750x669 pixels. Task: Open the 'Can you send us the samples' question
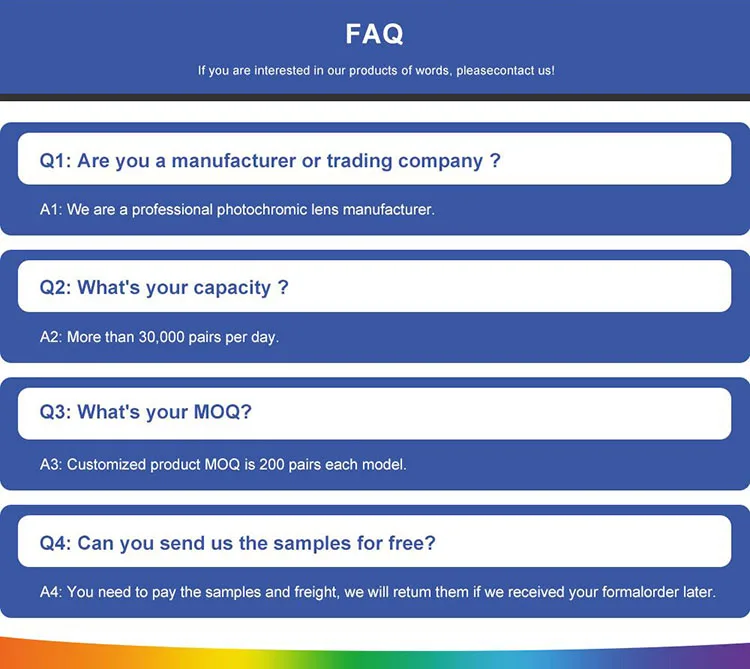click(374, 543)
